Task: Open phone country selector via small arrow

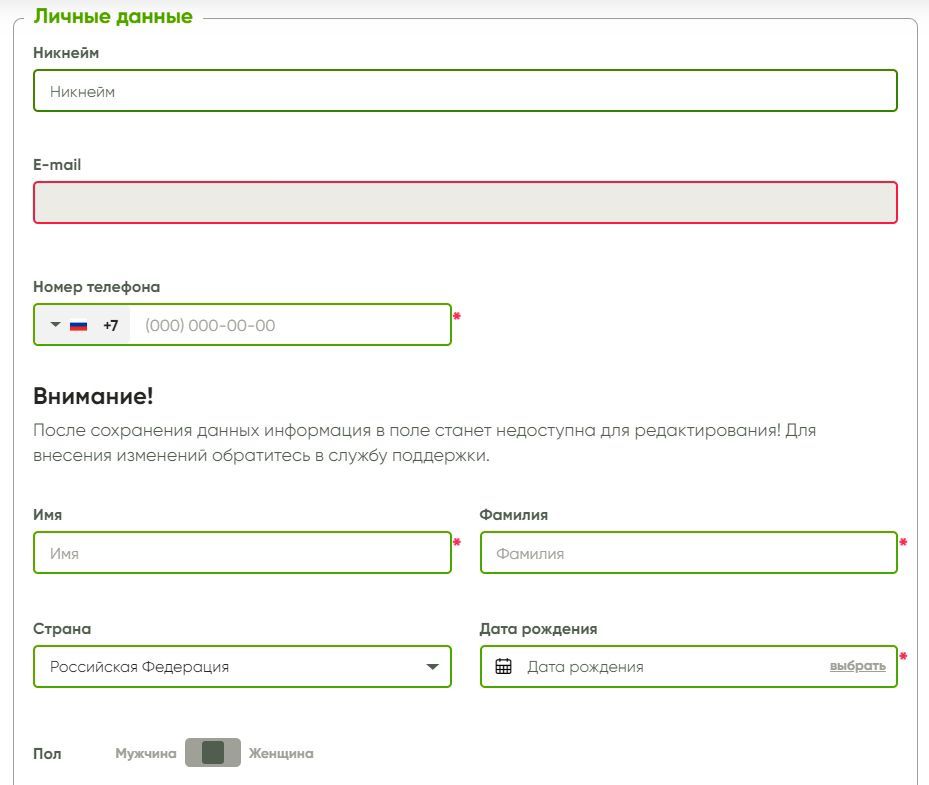Action: [55, 325]
